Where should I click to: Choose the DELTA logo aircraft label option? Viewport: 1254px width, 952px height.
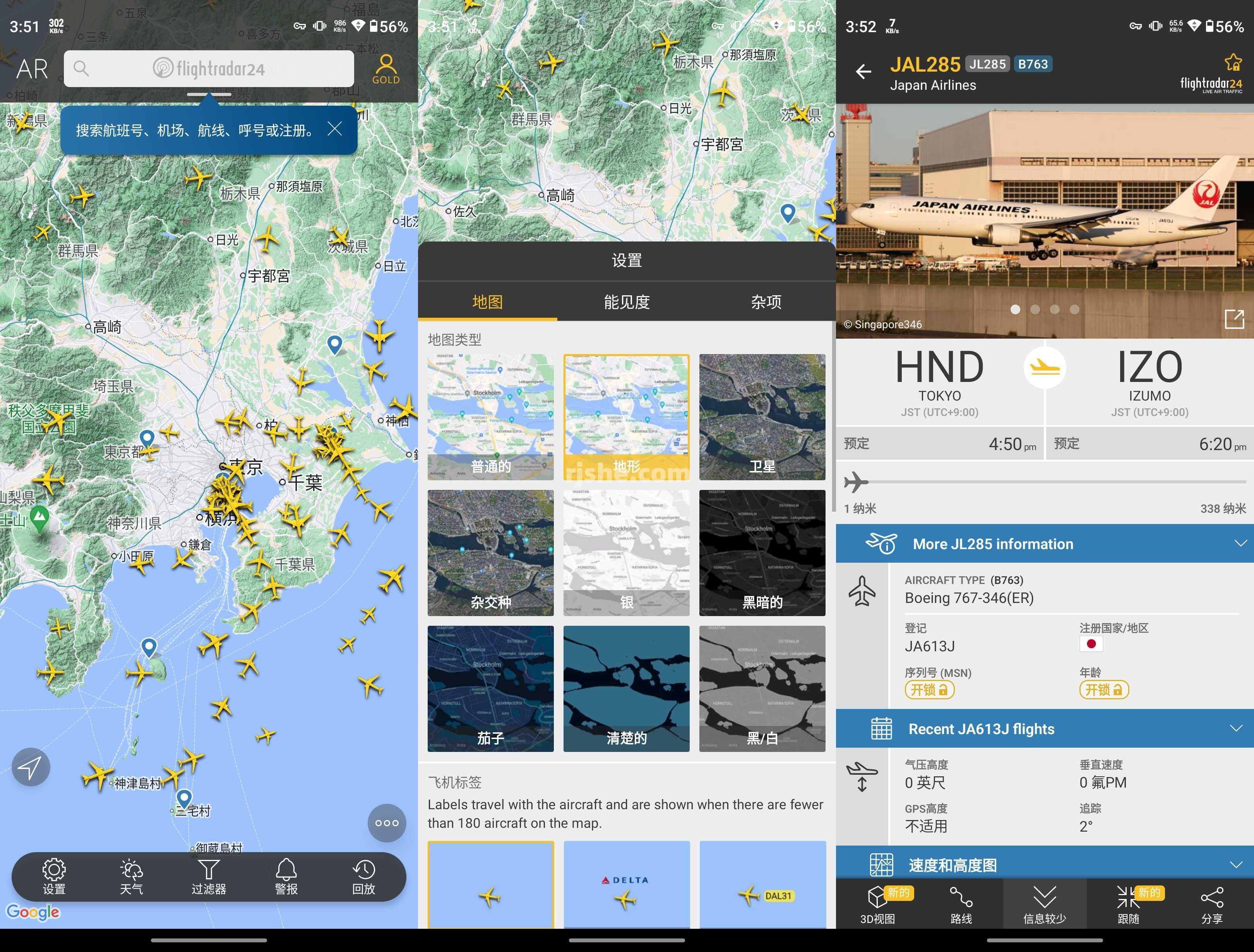point(627,885)
